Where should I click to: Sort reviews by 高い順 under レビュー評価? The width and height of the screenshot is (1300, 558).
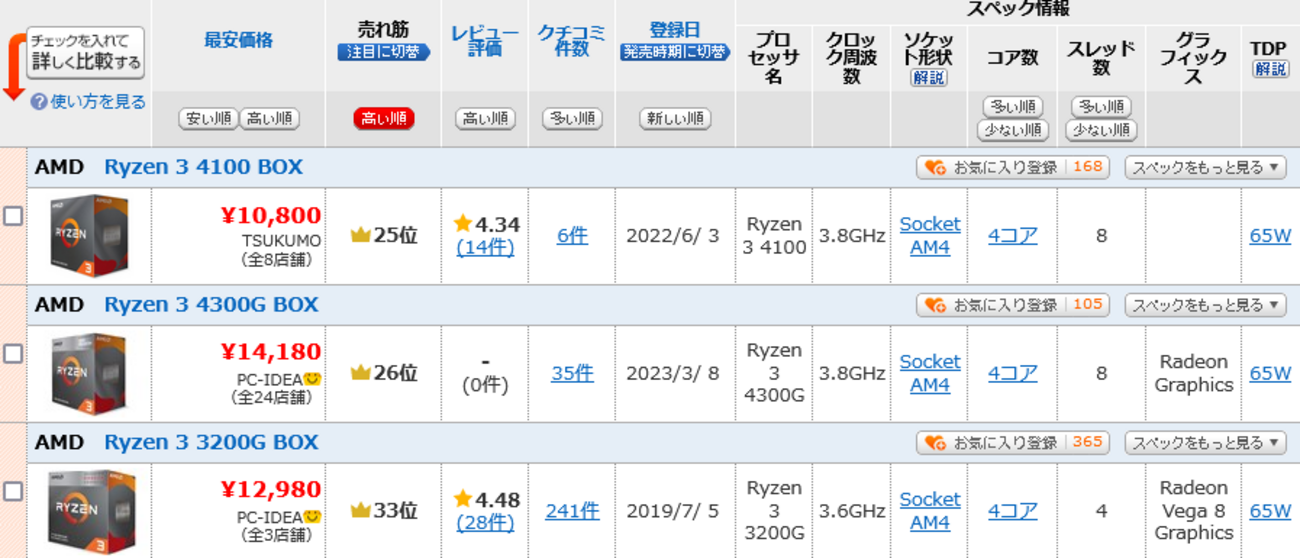[485, 119]
